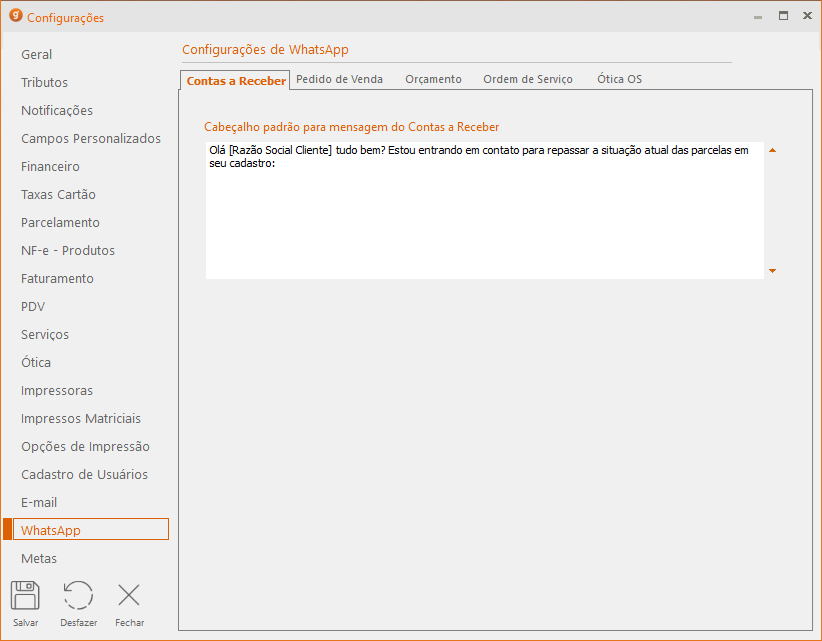
Task: Select WhatsApp in the sidebar
Action: (x=91, y=529)
